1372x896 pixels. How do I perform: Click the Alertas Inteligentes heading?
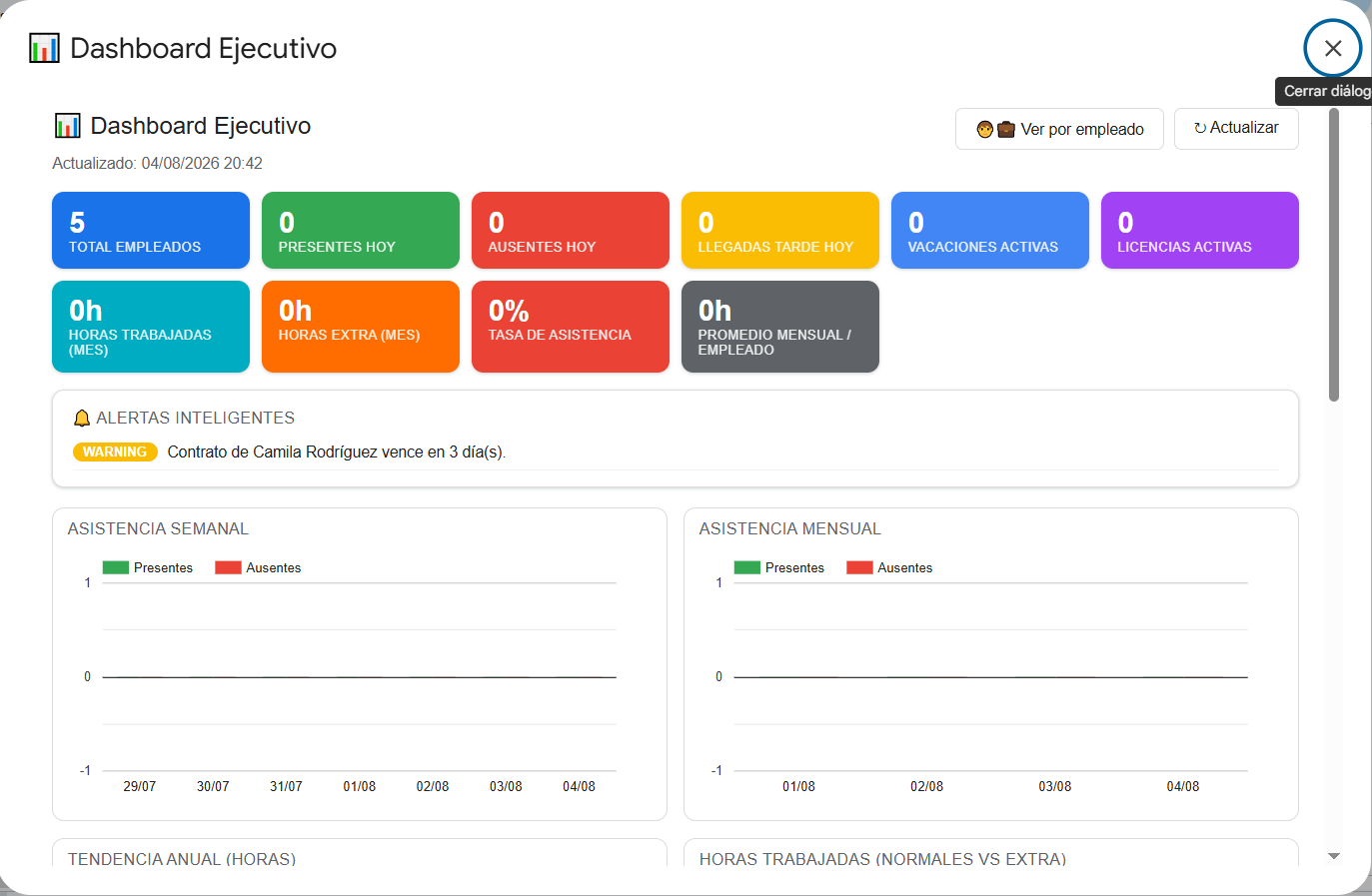[195, 418]
